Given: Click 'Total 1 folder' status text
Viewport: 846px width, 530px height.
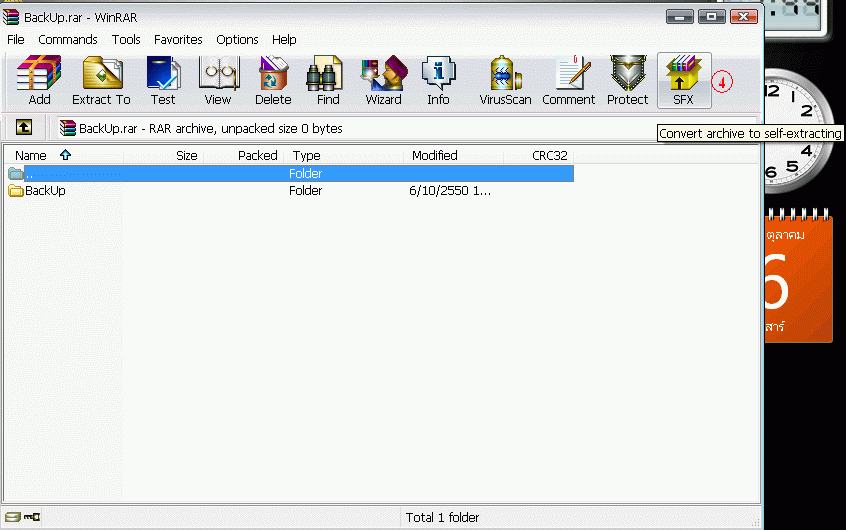Looking at the screenshot, I should pyautogui.click(x=442, y=518).
